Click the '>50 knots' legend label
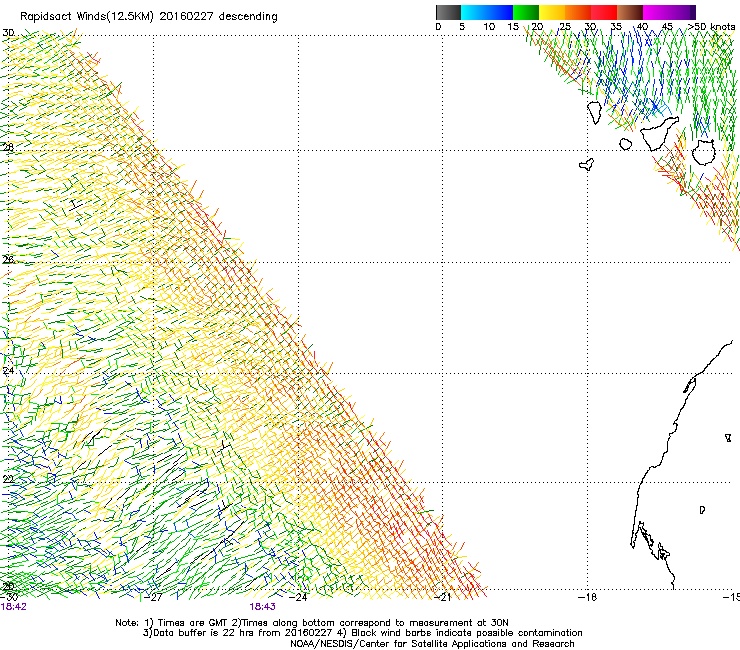Image resolution: width=740 pixels, height=650 pixels. click(x=711, y=27)
